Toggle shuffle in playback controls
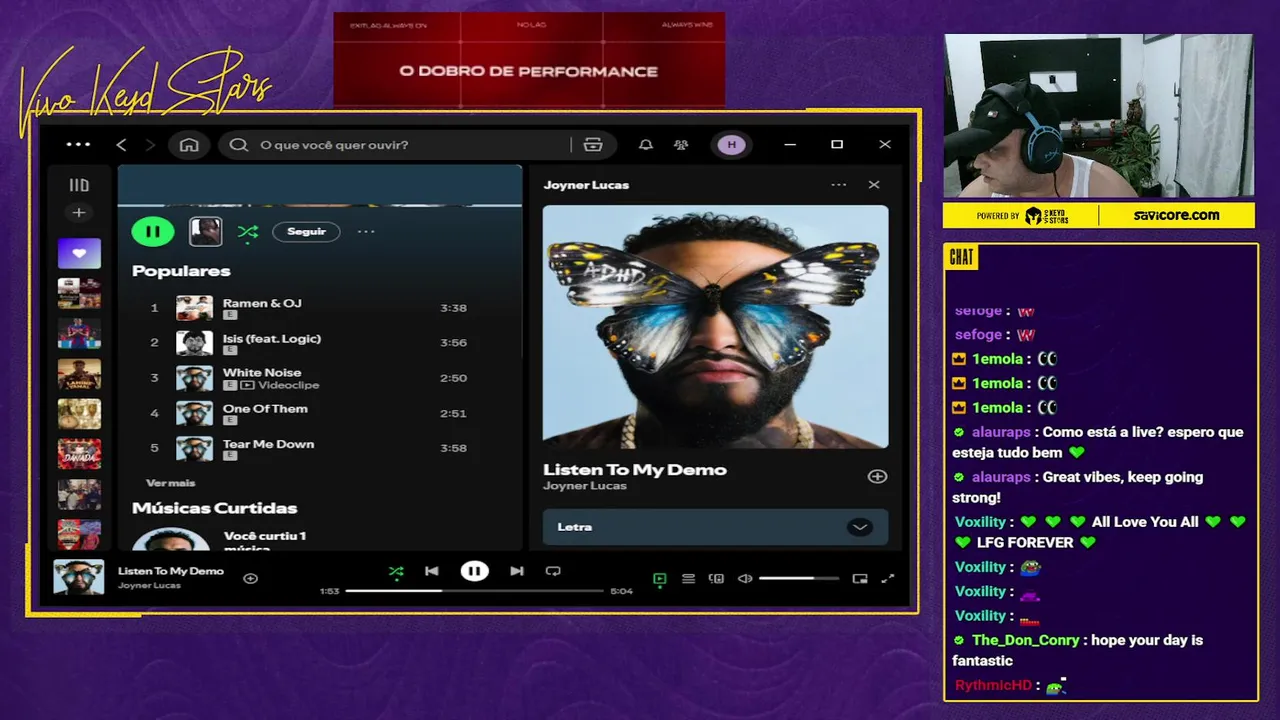 (x=396, y=571)
